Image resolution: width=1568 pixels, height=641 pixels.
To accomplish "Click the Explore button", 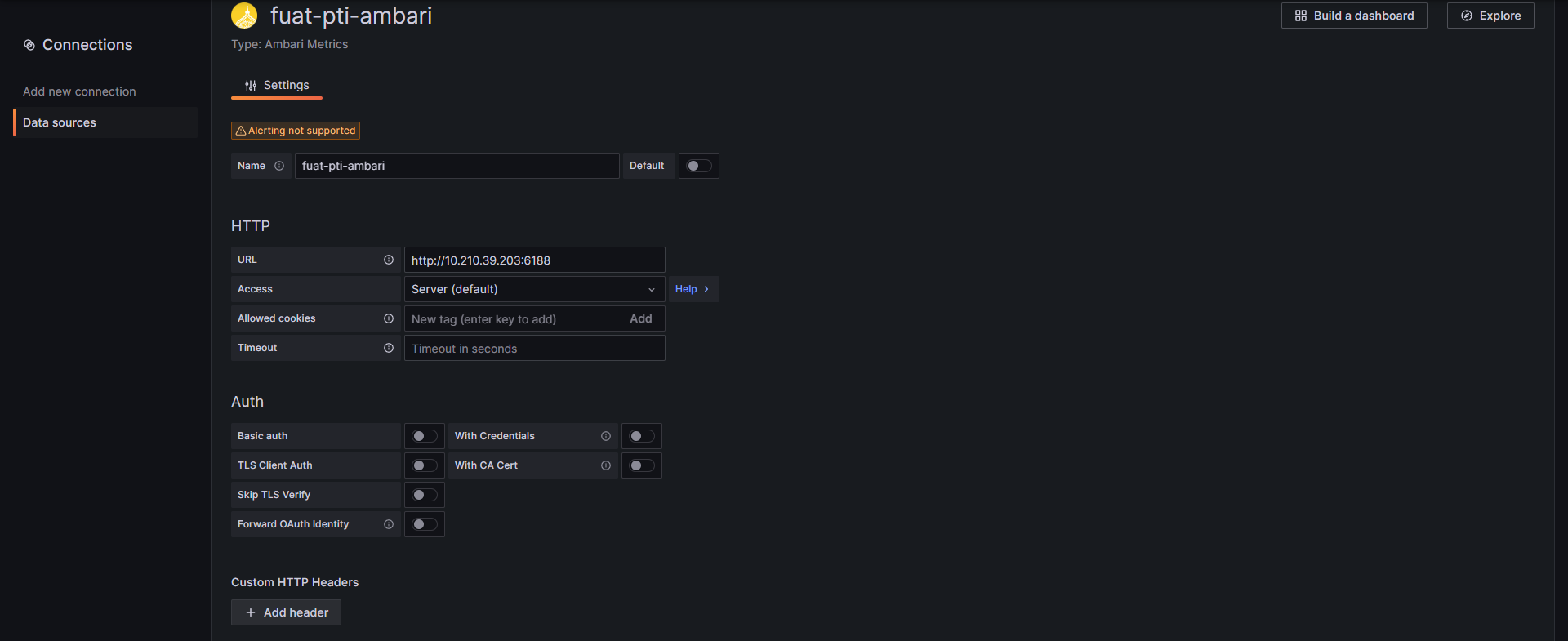I will pyautogui.click(x=1490, y=16).
